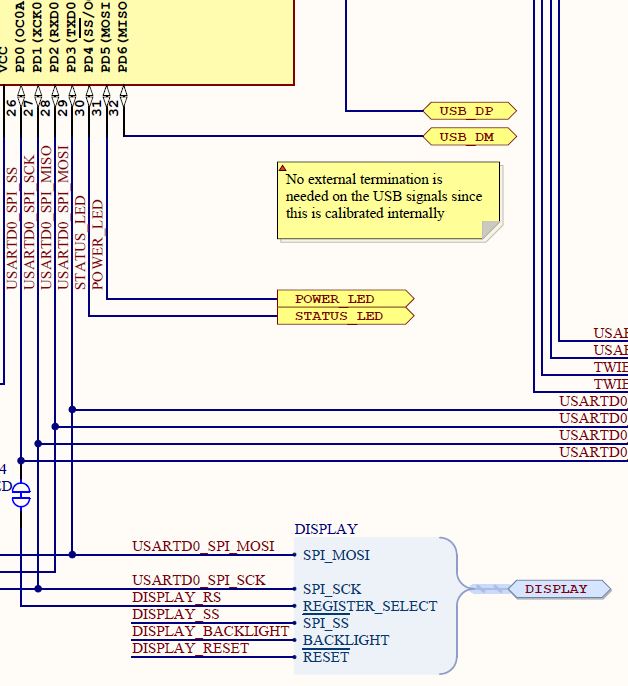The height and width of the screenshot is (686, 628).
Task: Select the DISPLAY harness connector title
Action: click(326, 529)
